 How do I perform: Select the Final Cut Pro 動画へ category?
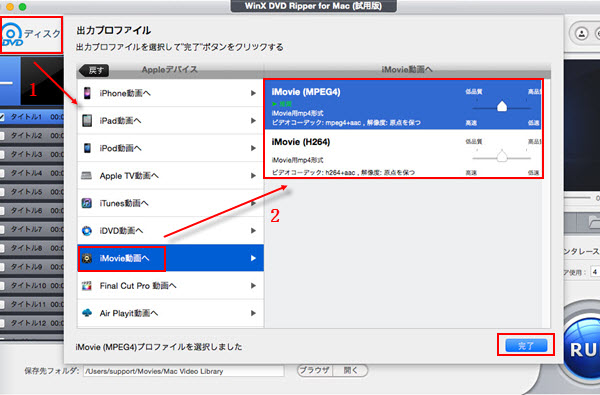[x=170, y=286]
